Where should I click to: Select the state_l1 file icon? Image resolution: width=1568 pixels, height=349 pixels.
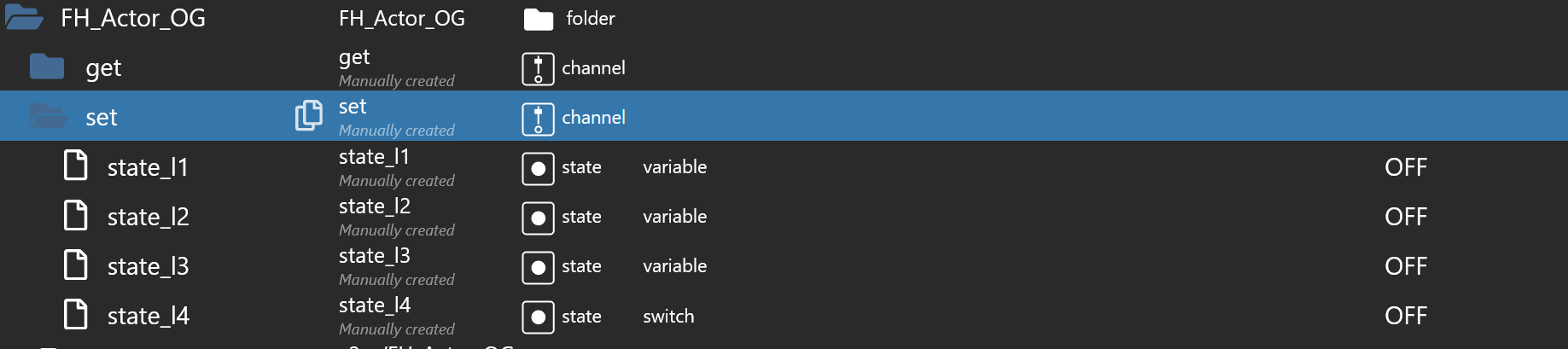[x=76, y=166]
